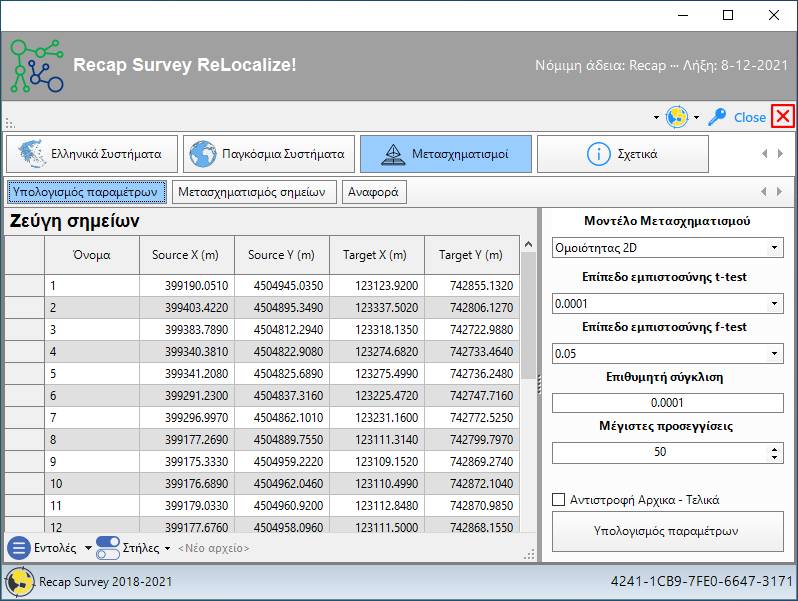Click the Επιθυμητή σύγκλιση input field
This screenshot has width=798, height=601.
pos(667,402)
